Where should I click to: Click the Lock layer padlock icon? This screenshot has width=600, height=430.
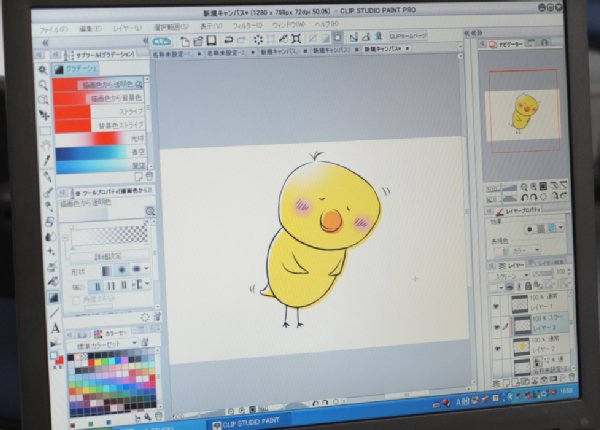tap(528, 286)
